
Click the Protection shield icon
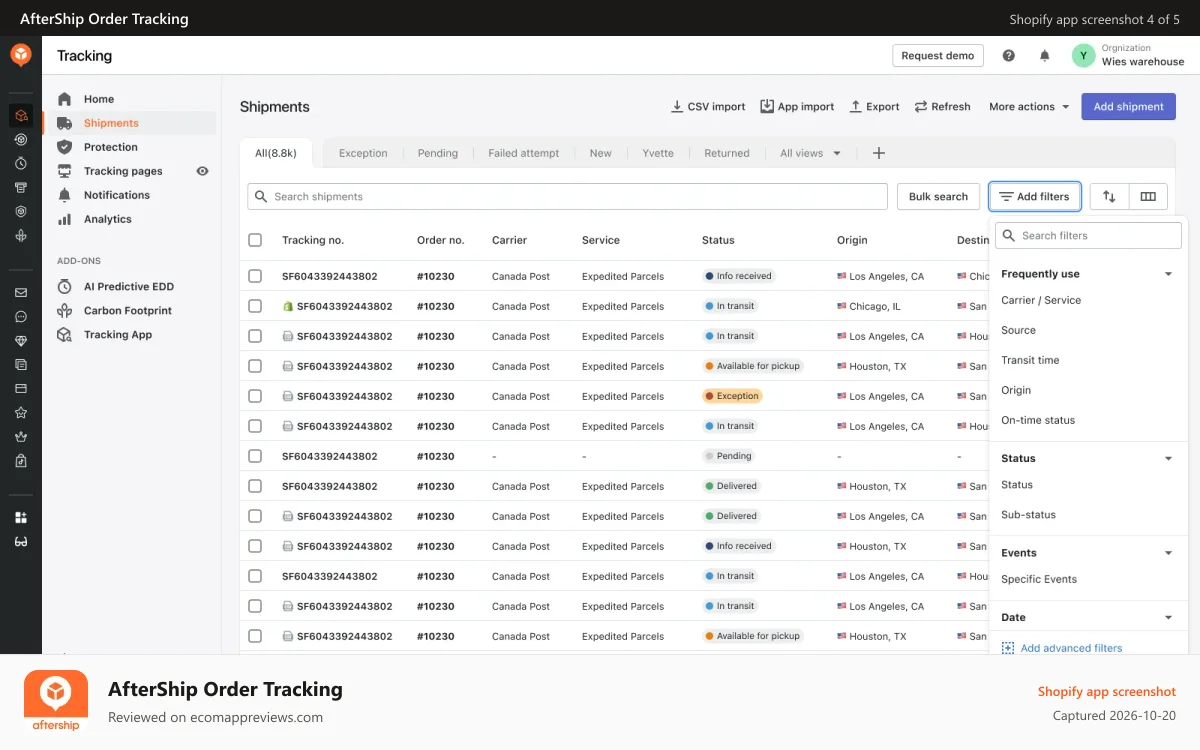(65, 147)
